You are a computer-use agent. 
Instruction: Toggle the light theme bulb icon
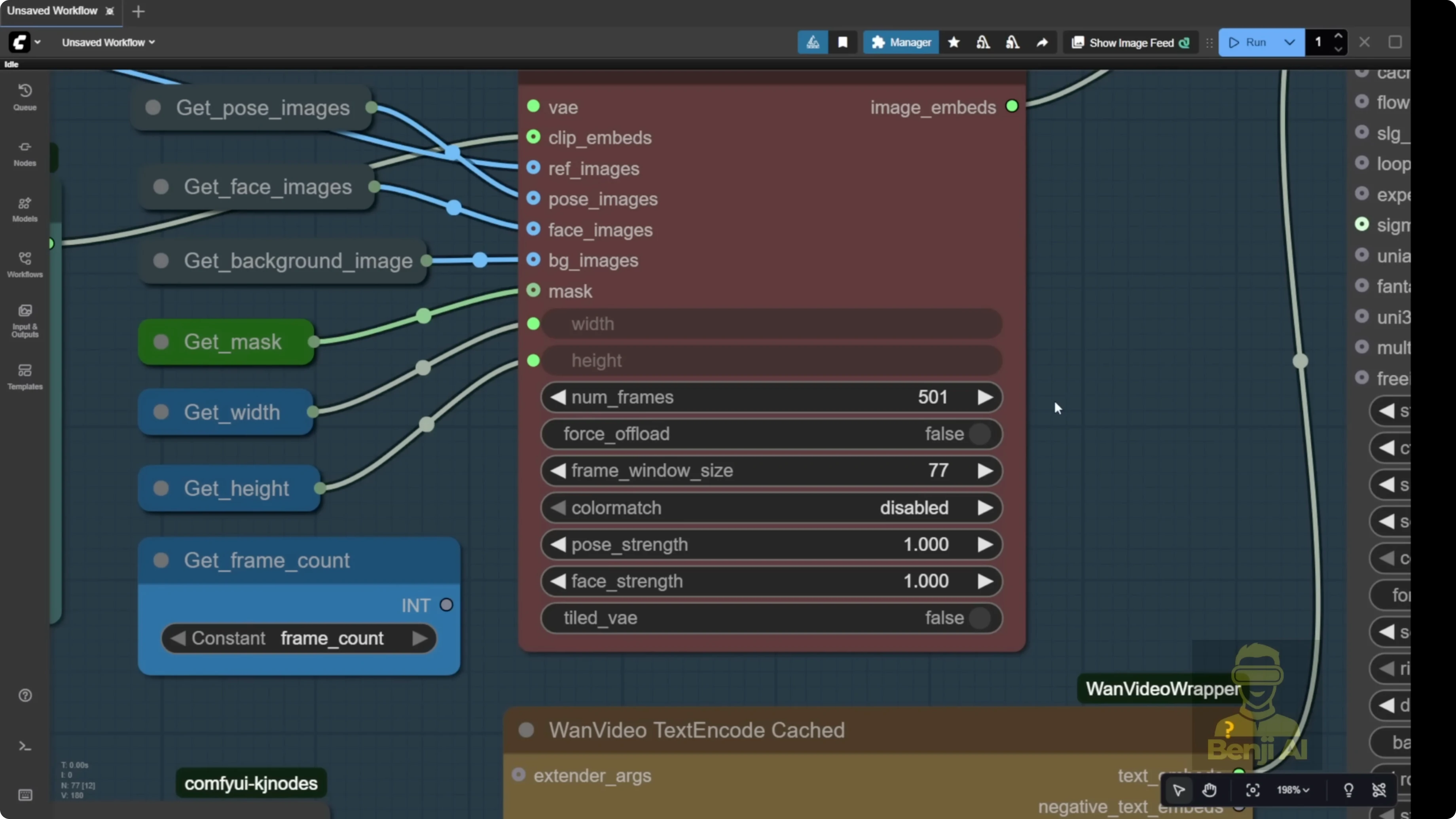pyautogui.click(x=1349, y=790)
